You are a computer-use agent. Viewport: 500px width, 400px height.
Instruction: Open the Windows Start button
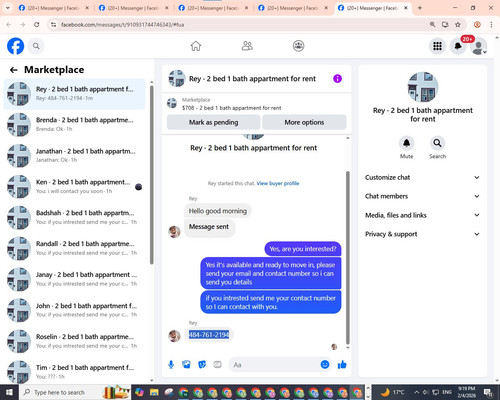pyautogui.click(x=9, y=392)
